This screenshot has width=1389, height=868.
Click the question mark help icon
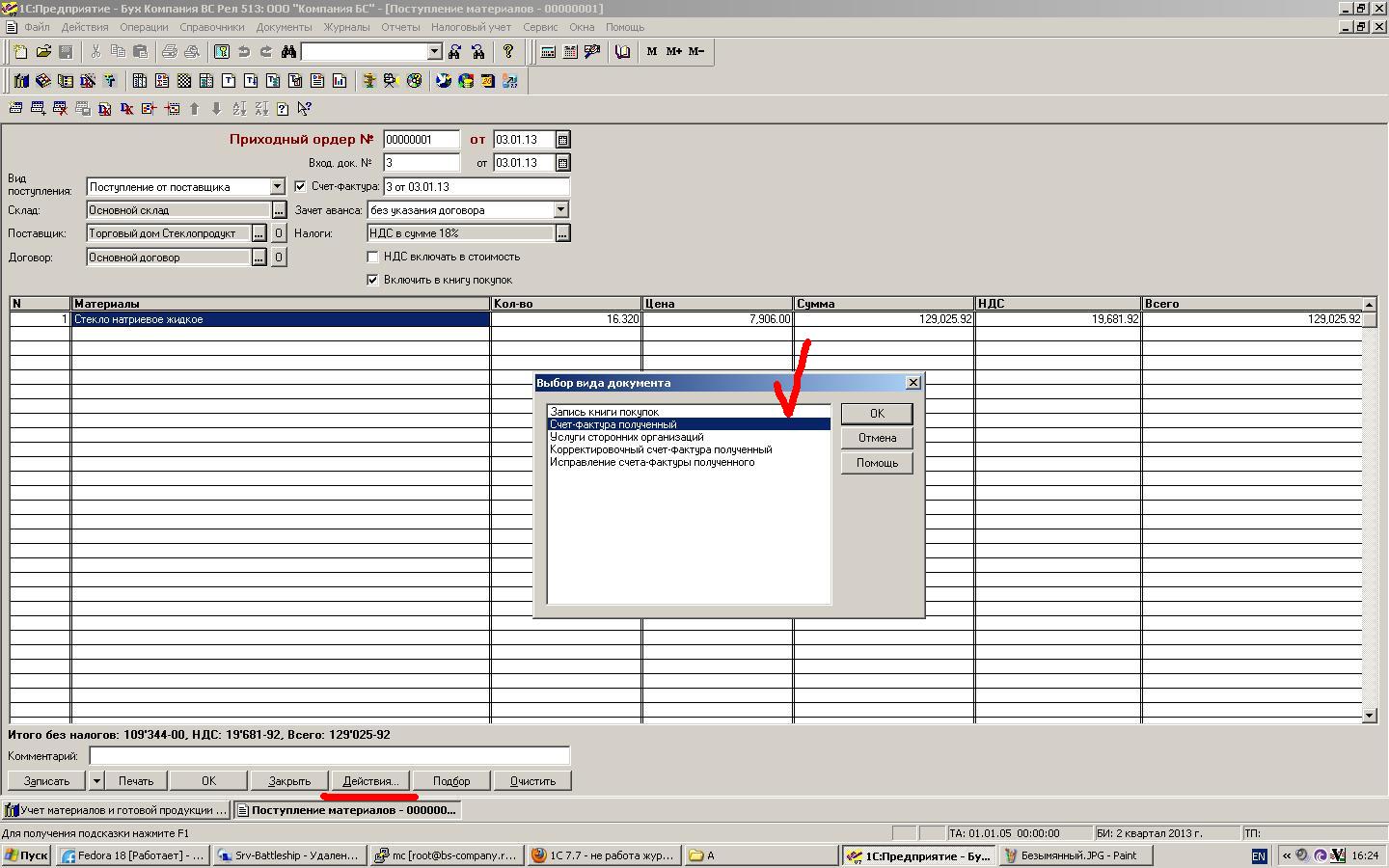point(508,52)
